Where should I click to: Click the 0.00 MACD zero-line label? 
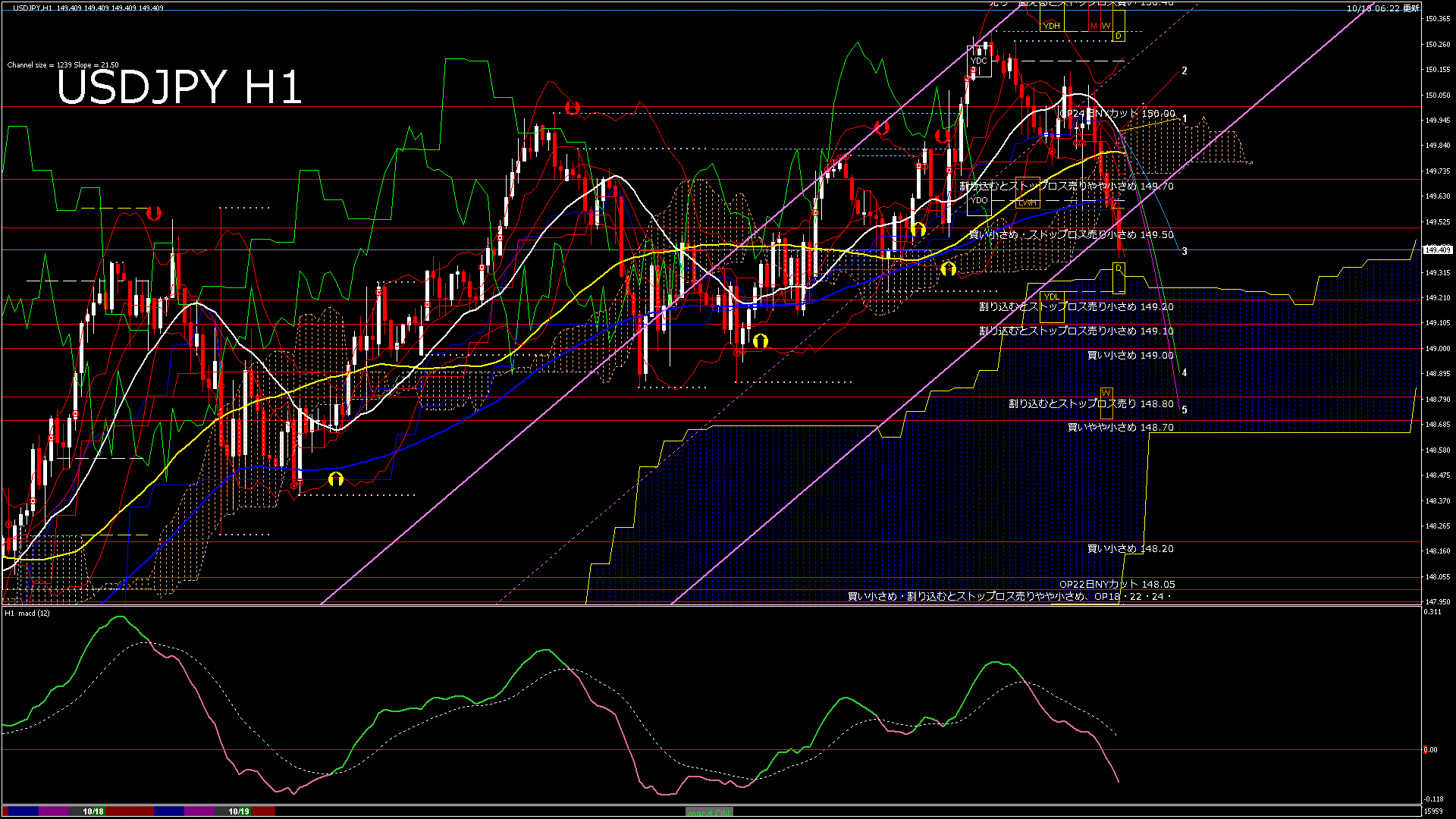(x=1430, y=750)
